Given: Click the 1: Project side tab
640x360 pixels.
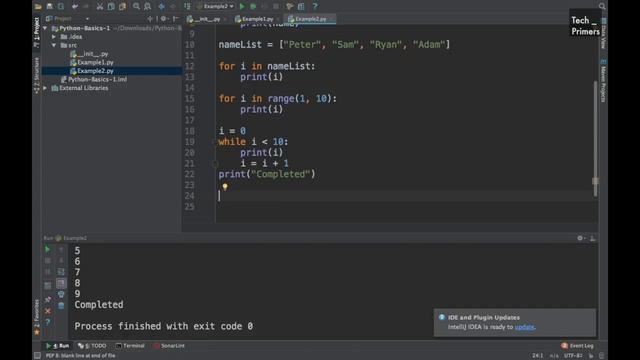Looking at the screenshot, I should pyautogui.click(x=37, y=32).
